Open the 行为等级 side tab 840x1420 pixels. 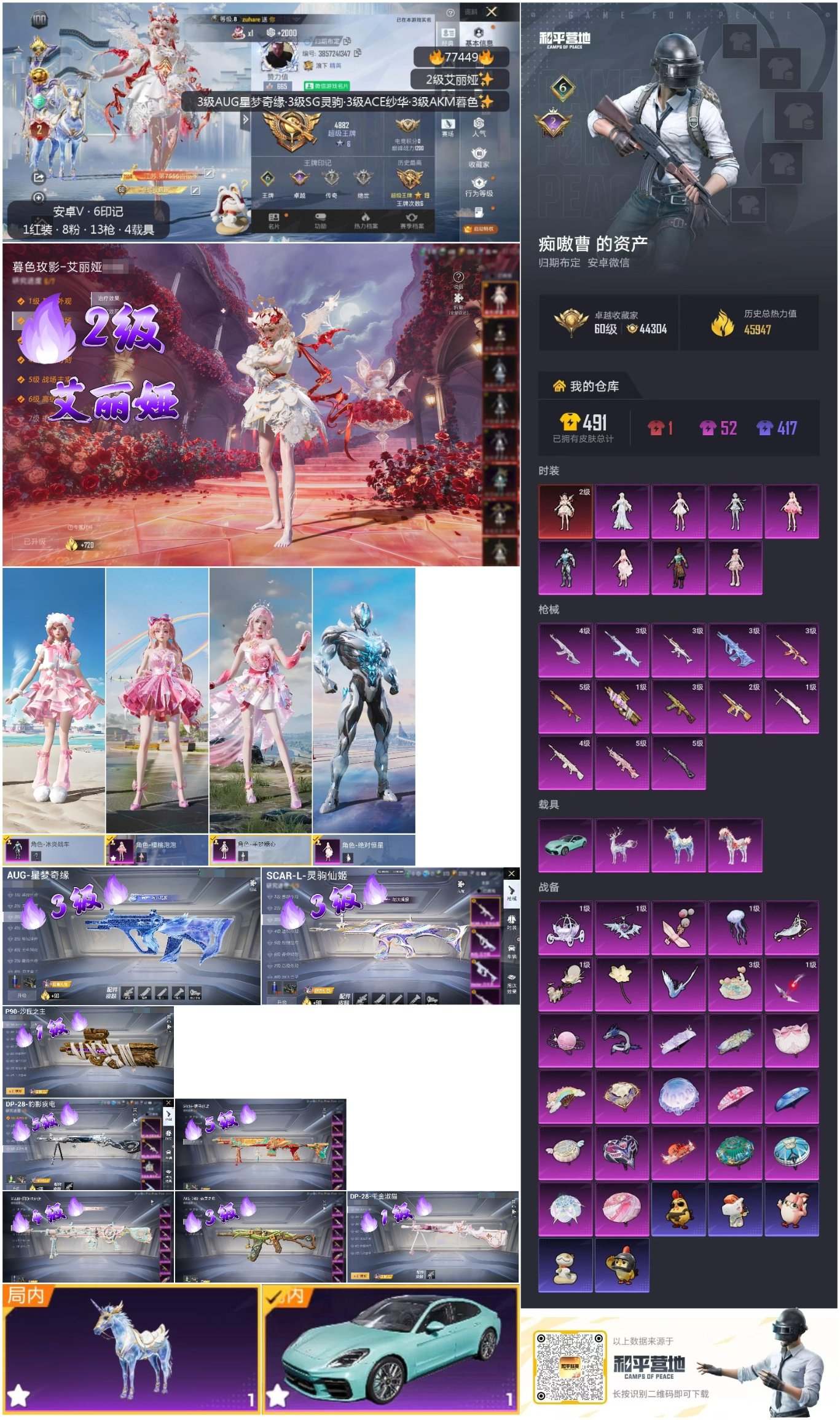tap(479, 187)
